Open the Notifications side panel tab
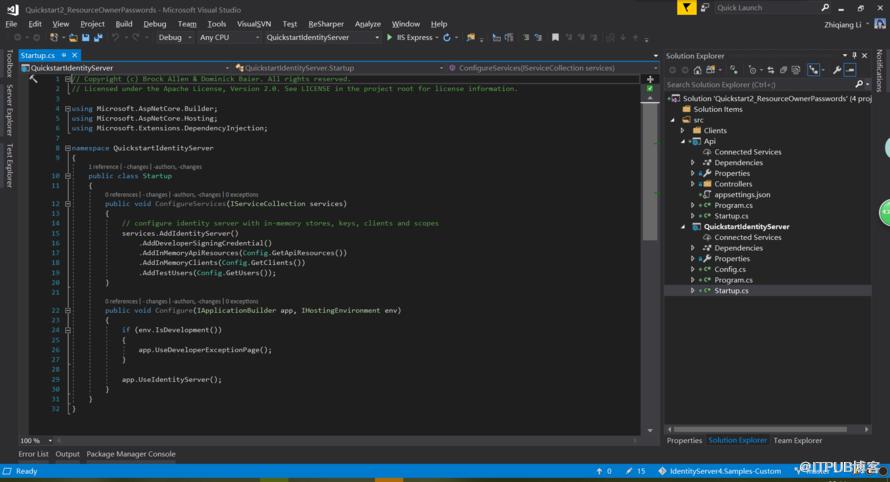 [x=879, y=70]
